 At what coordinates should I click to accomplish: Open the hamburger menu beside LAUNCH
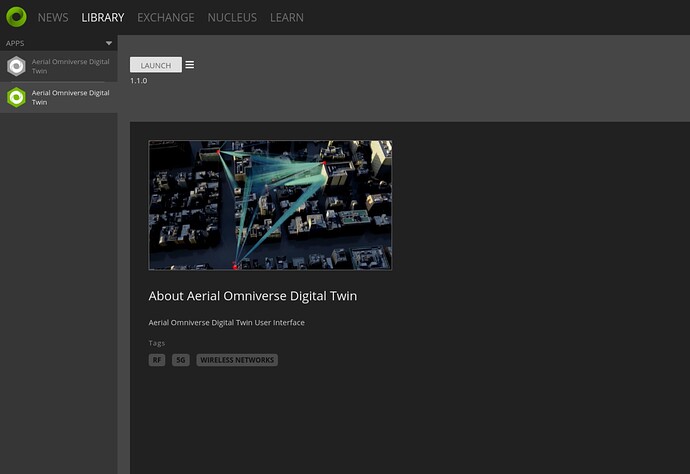[x=190, y=65]
